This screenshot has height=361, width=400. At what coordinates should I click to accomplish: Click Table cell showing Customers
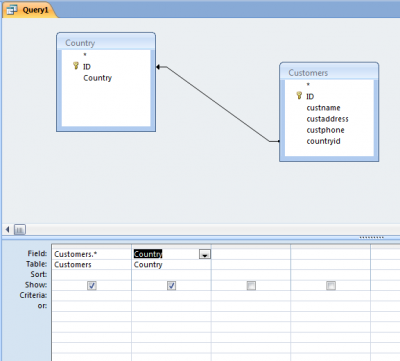(92, 265)
